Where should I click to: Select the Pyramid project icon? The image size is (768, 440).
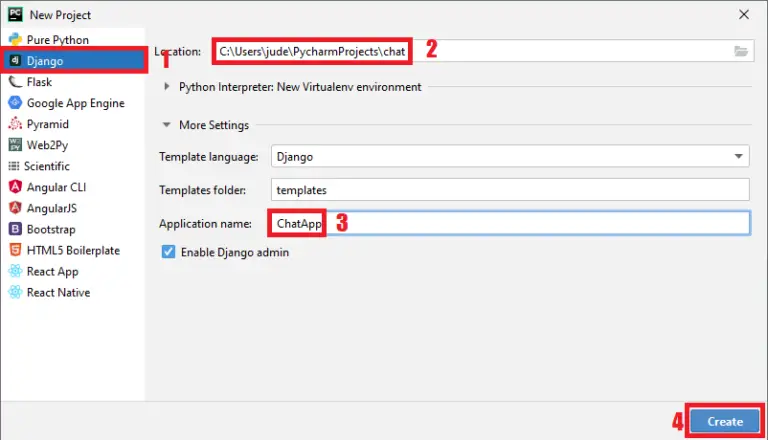coord(15,124)
